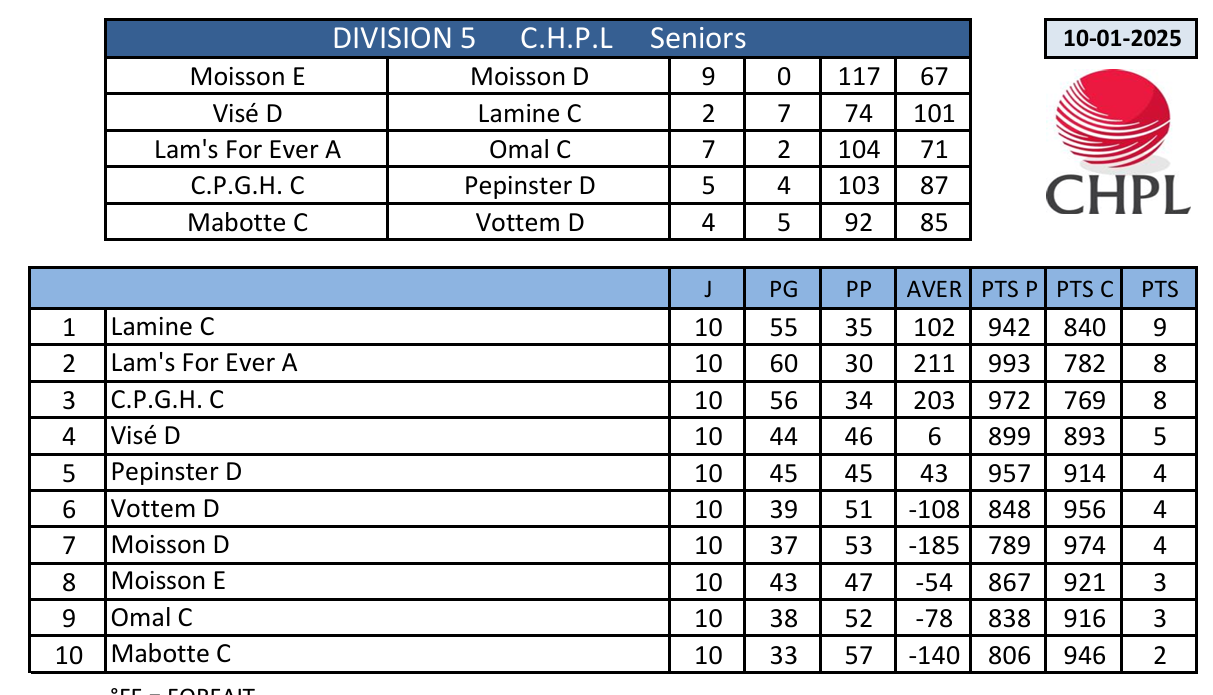Viewport: 1213px width, 695px height.
Task: Click the 10-01-2025 date box
Action: [x=1122, y=39]
